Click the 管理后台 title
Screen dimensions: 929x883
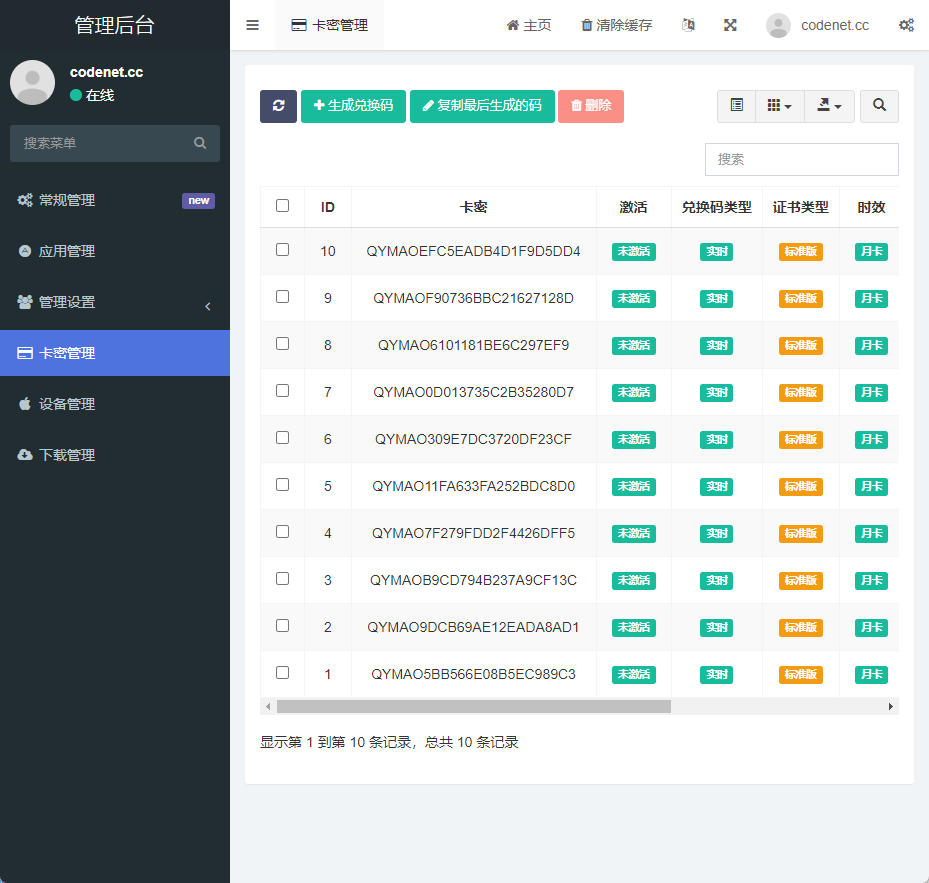114,25
